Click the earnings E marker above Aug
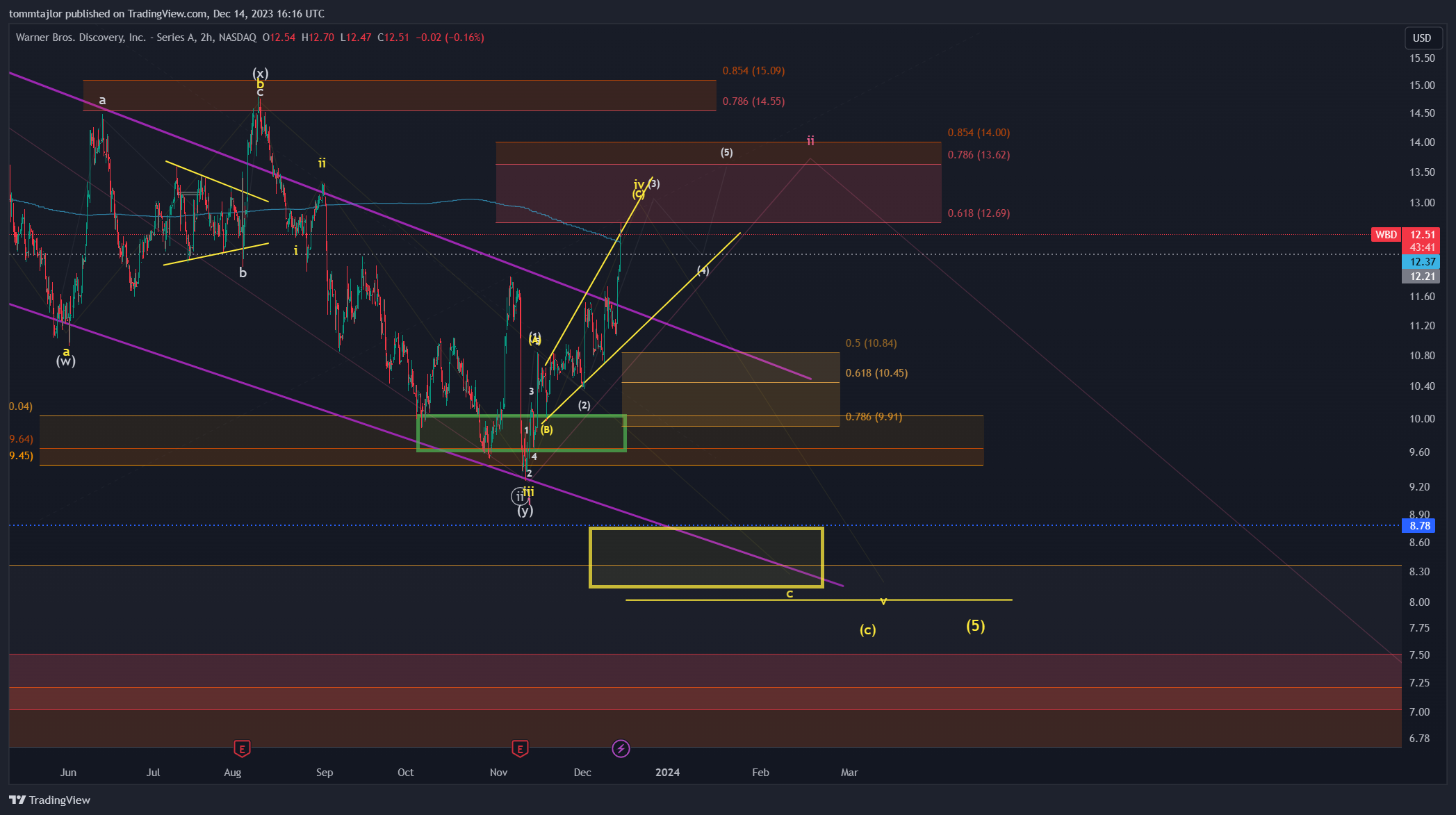The height and width of the screenshot is (815, 1456). tap(242, 748)
